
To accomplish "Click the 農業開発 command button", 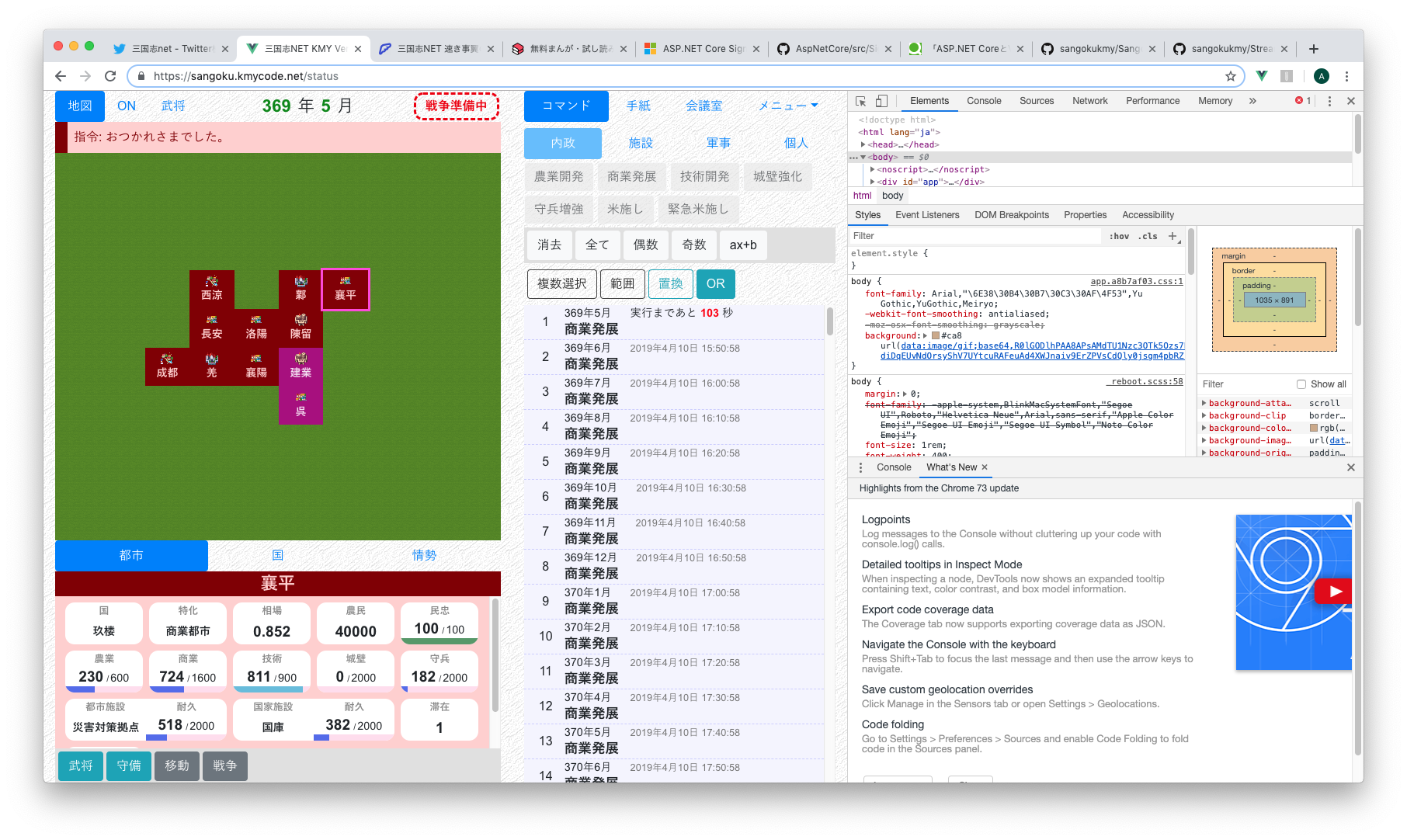I will (x=558, y=176).
